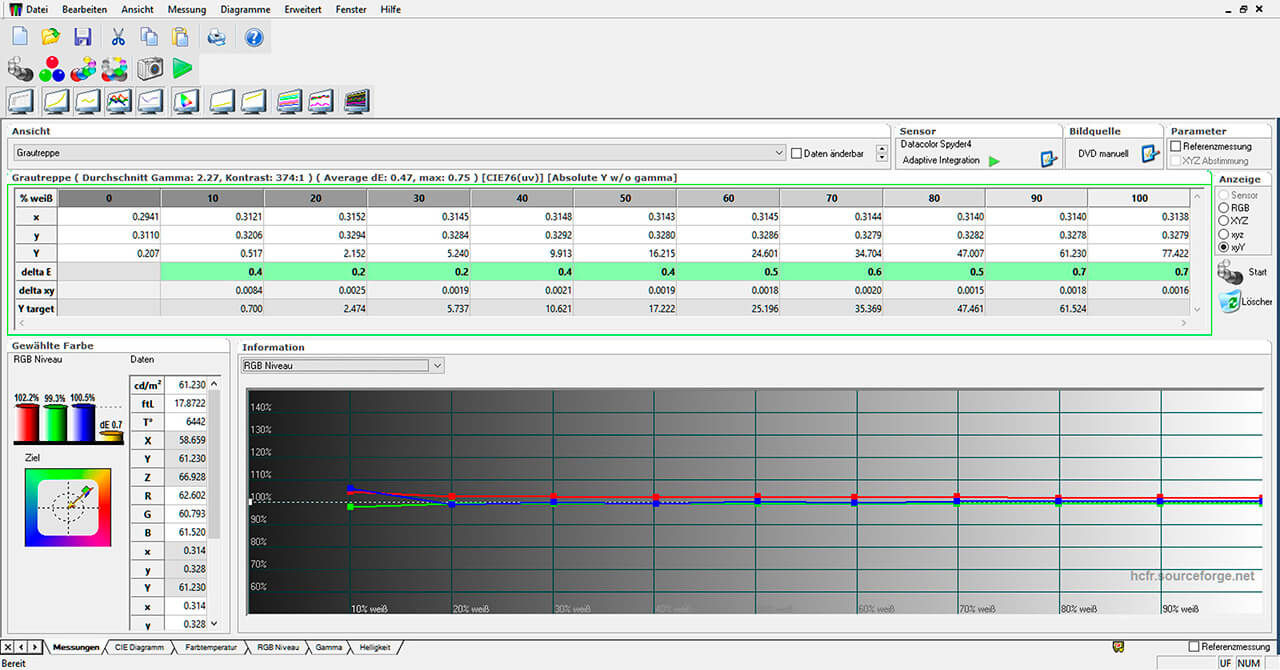The width and height of the screenshot is (1280, 670).
Task: Open the Bearbeiten menu
Action: [x=84, y=9]
